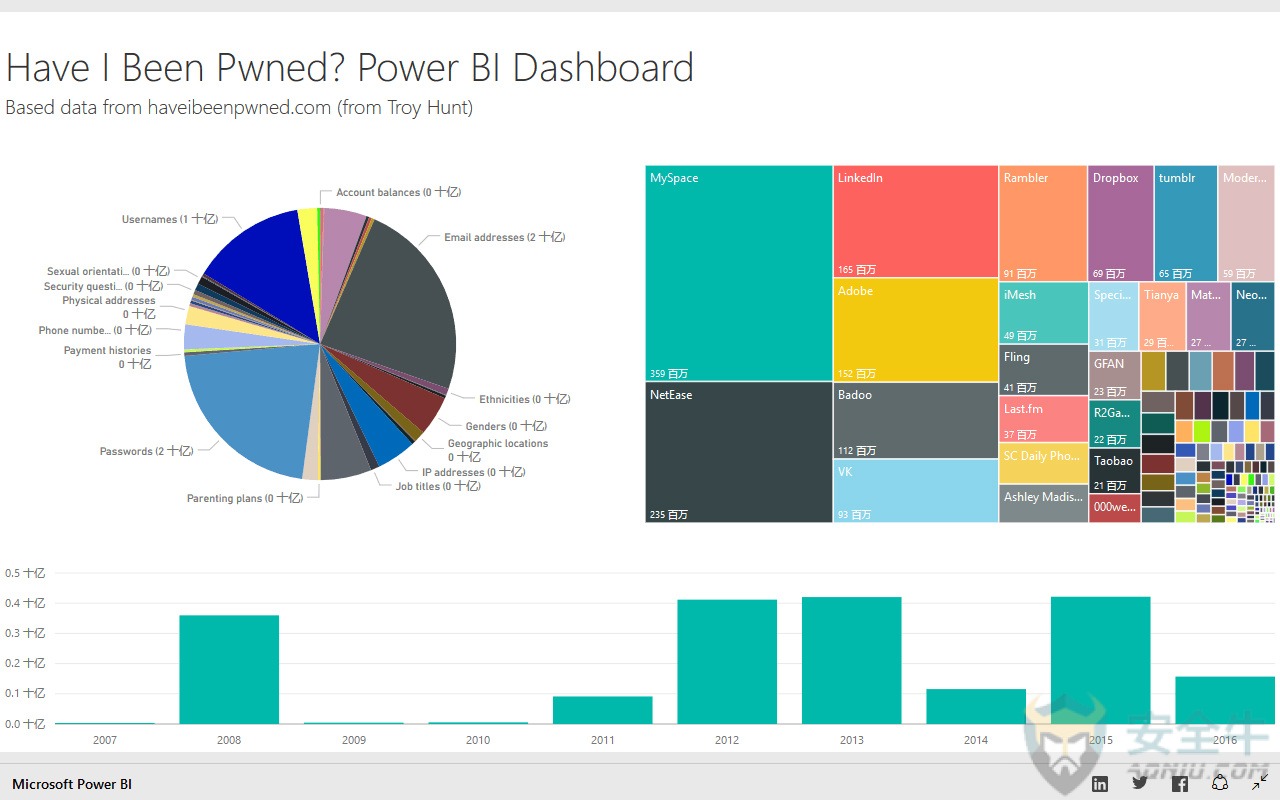Exit full screen mode arrows icon

[1260, 783]
